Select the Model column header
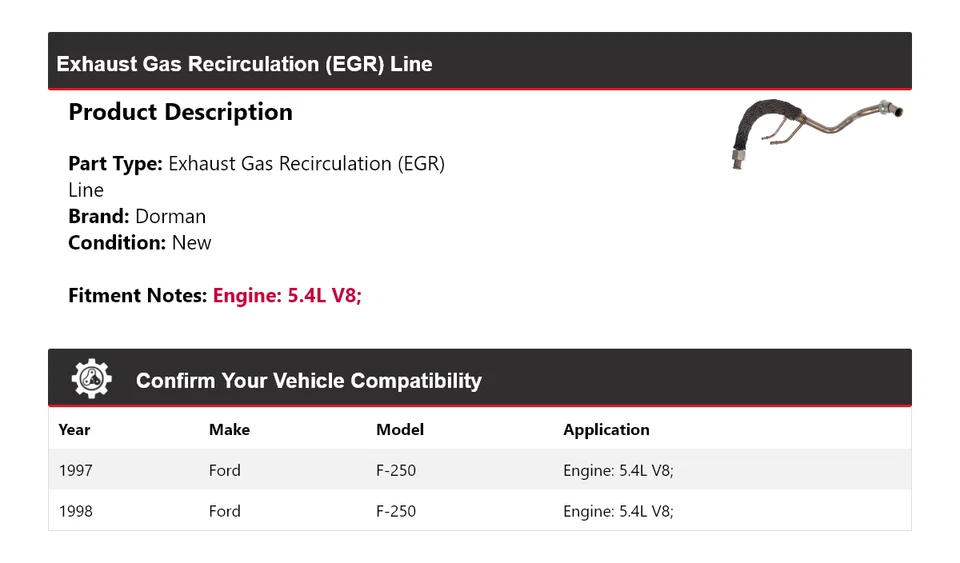This screenshot has height=563, width=960. click(x=400, y=430)
